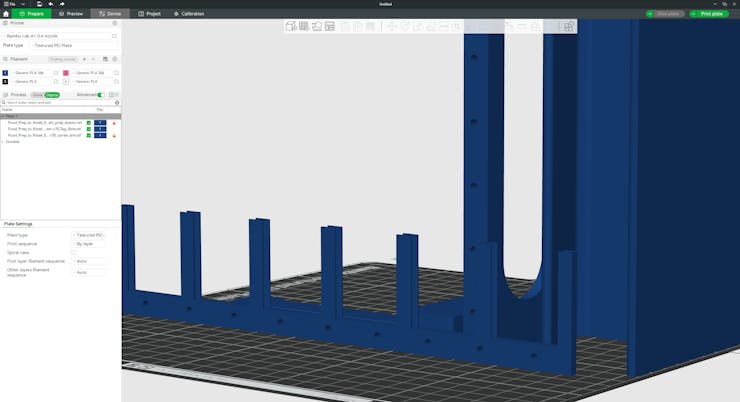Open filament 3 Generic PLA dropdown

pos(31,81)
